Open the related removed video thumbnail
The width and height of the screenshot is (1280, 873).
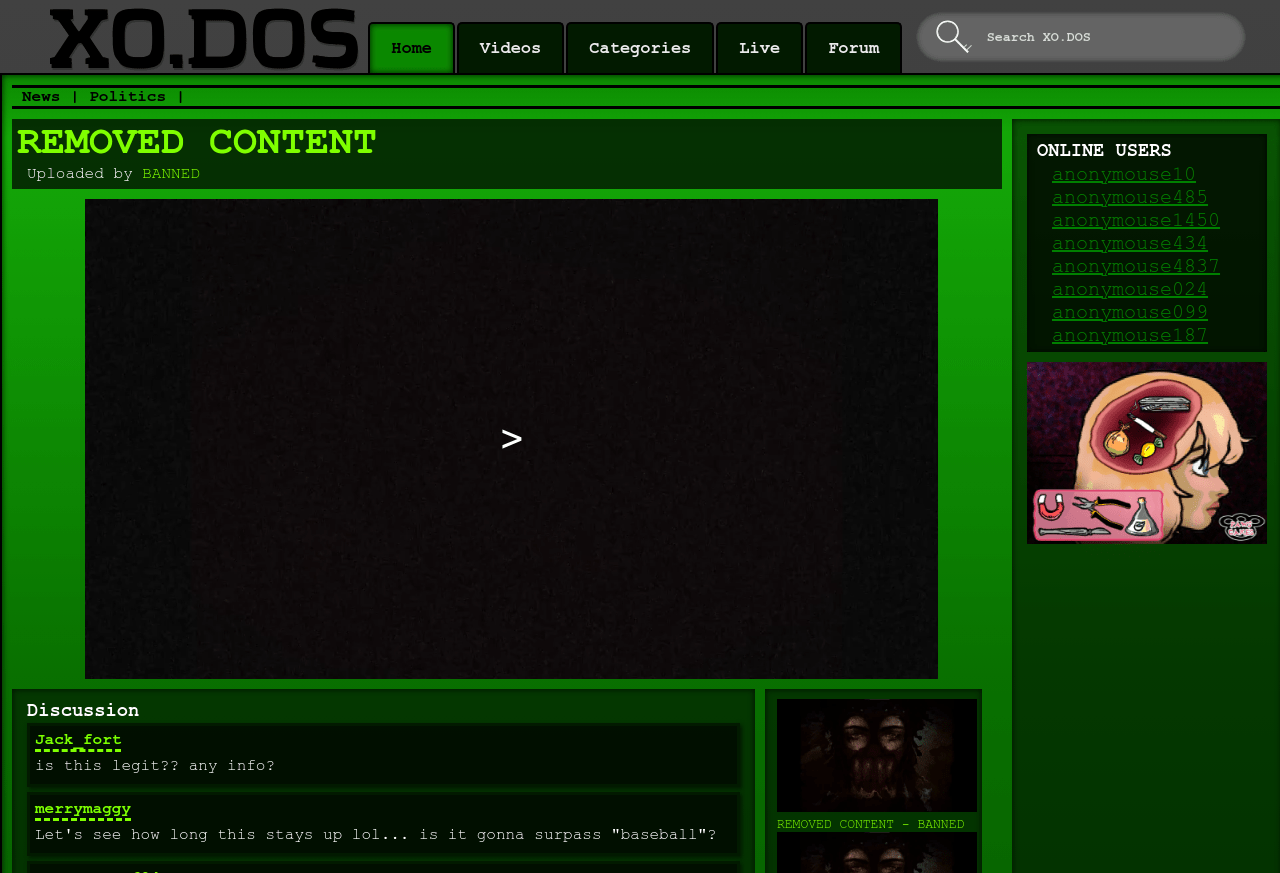(x=876, y=756)
